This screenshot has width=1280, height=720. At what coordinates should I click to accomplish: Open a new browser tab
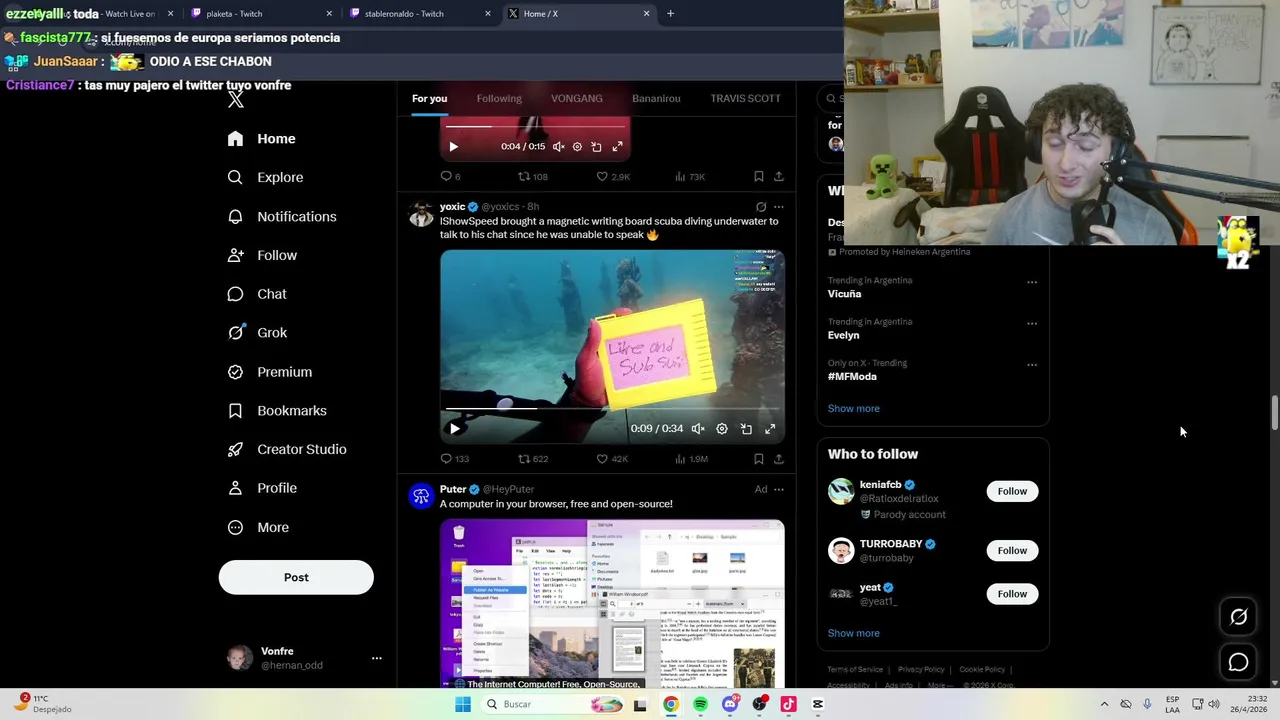point(670,14)
